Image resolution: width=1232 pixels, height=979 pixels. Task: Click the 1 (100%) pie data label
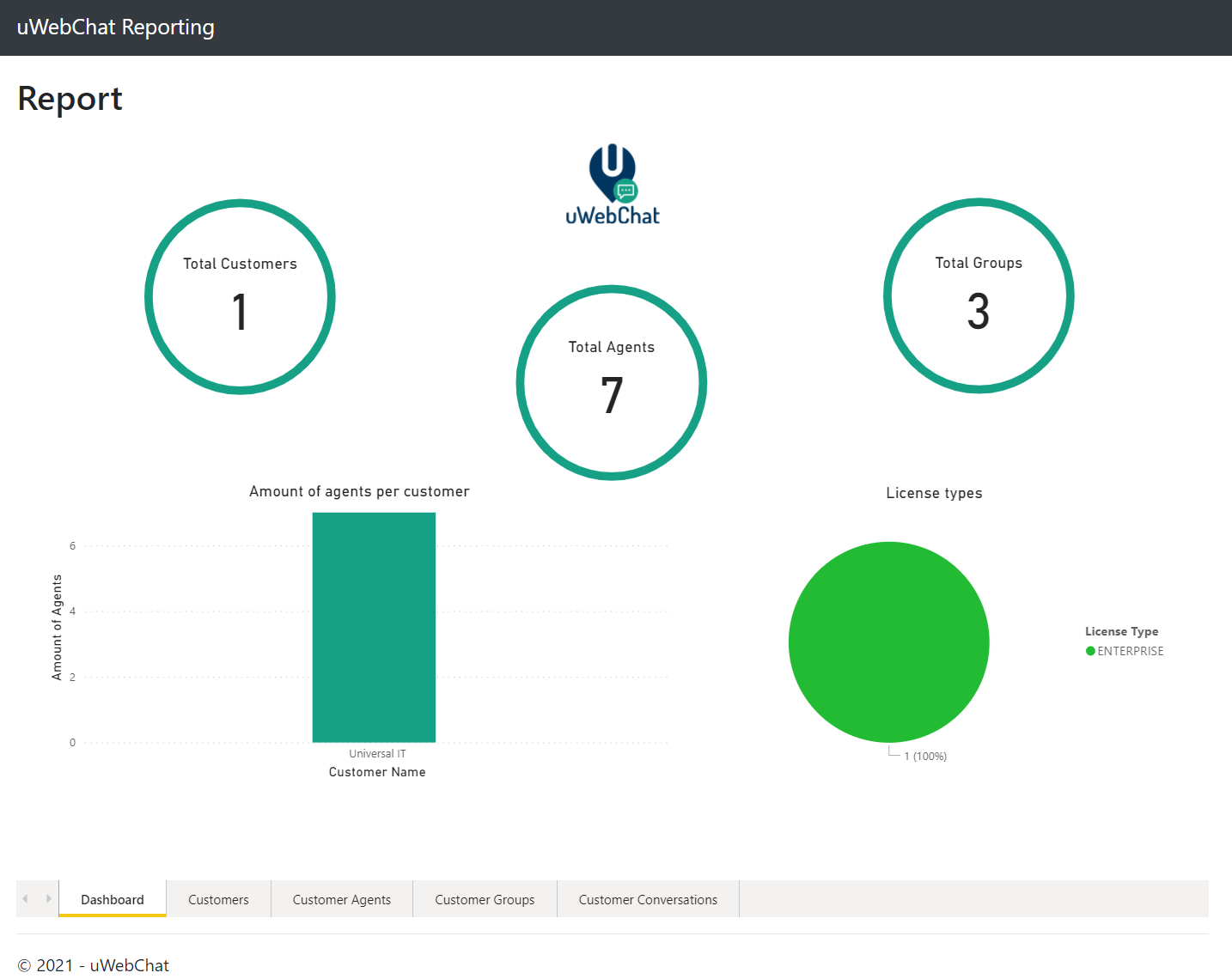[x=925, y=757]
